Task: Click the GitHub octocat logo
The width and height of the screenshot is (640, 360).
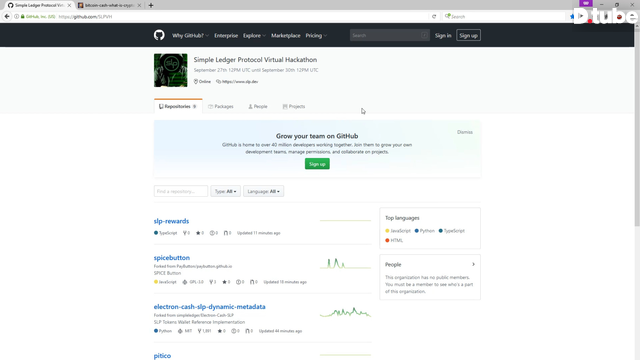Action: pyautogui.click(x=159, y=35)
